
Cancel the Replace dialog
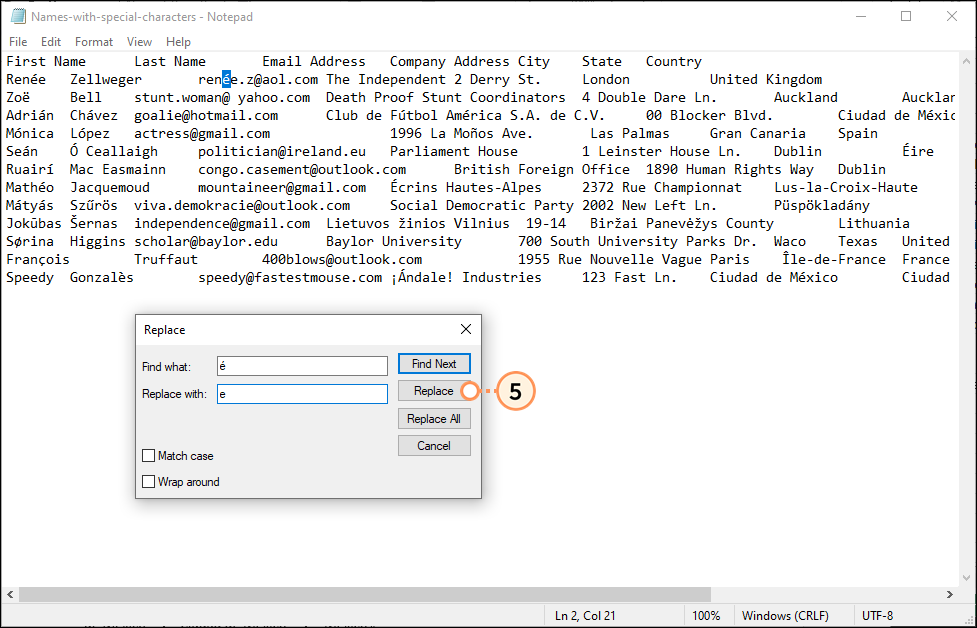434,446
